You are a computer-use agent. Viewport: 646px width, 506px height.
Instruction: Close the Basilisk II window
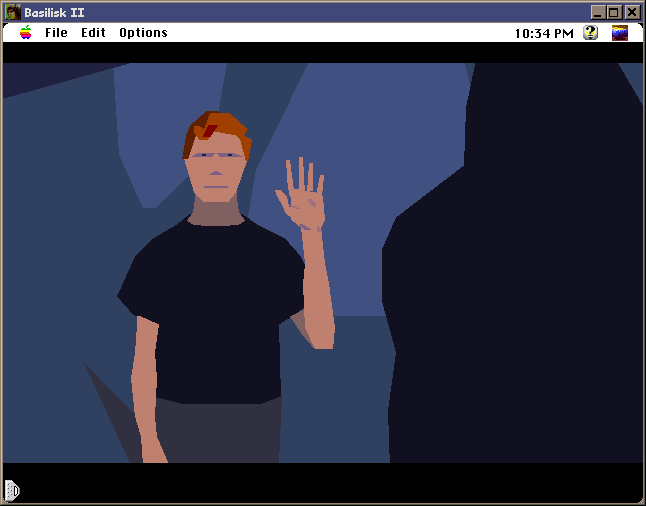click(632, 13)
